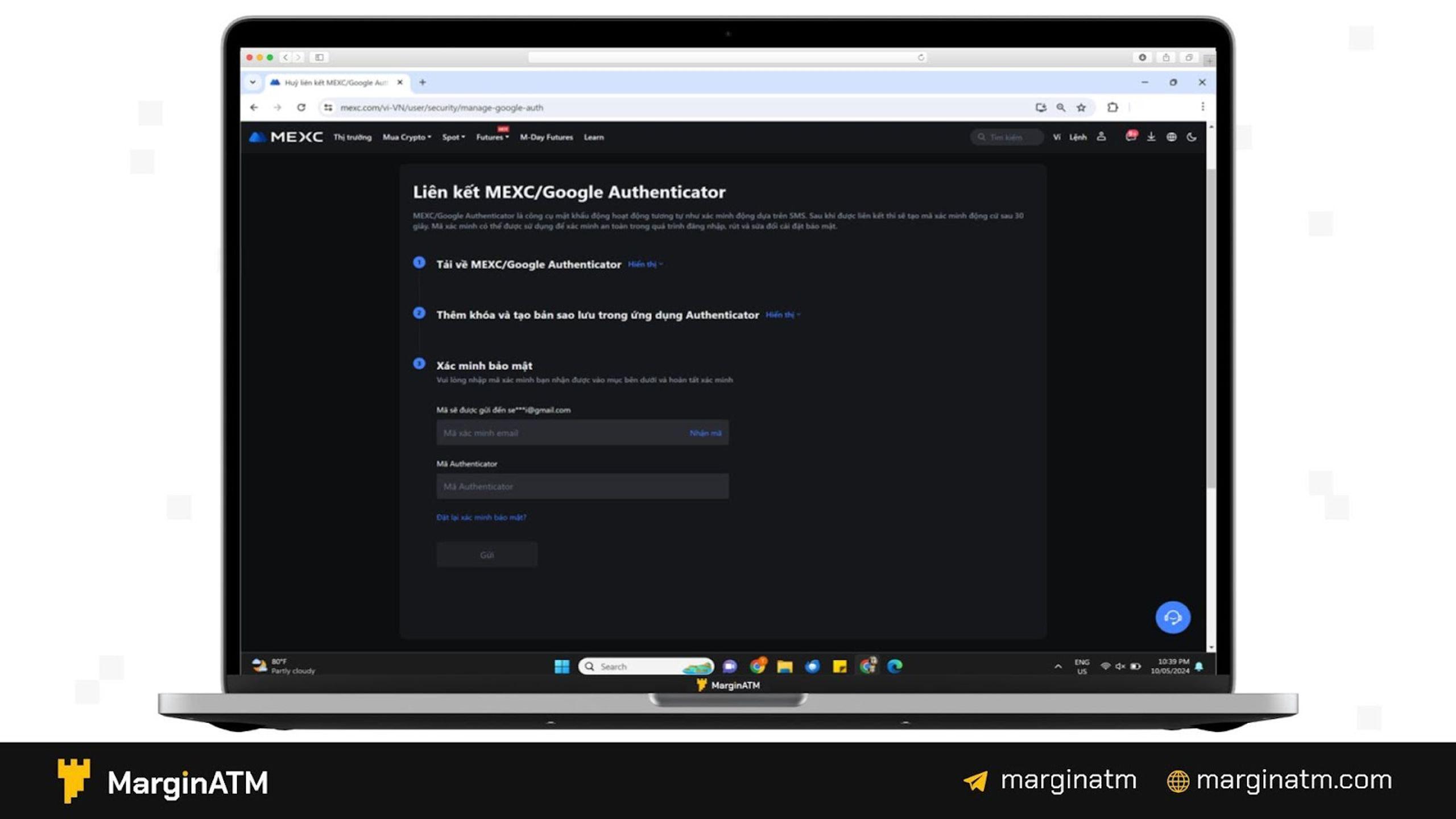This screenshot has width=1456, height=819.
Task: Open the blue customer support chat bubble
Action: point(1173,617)
